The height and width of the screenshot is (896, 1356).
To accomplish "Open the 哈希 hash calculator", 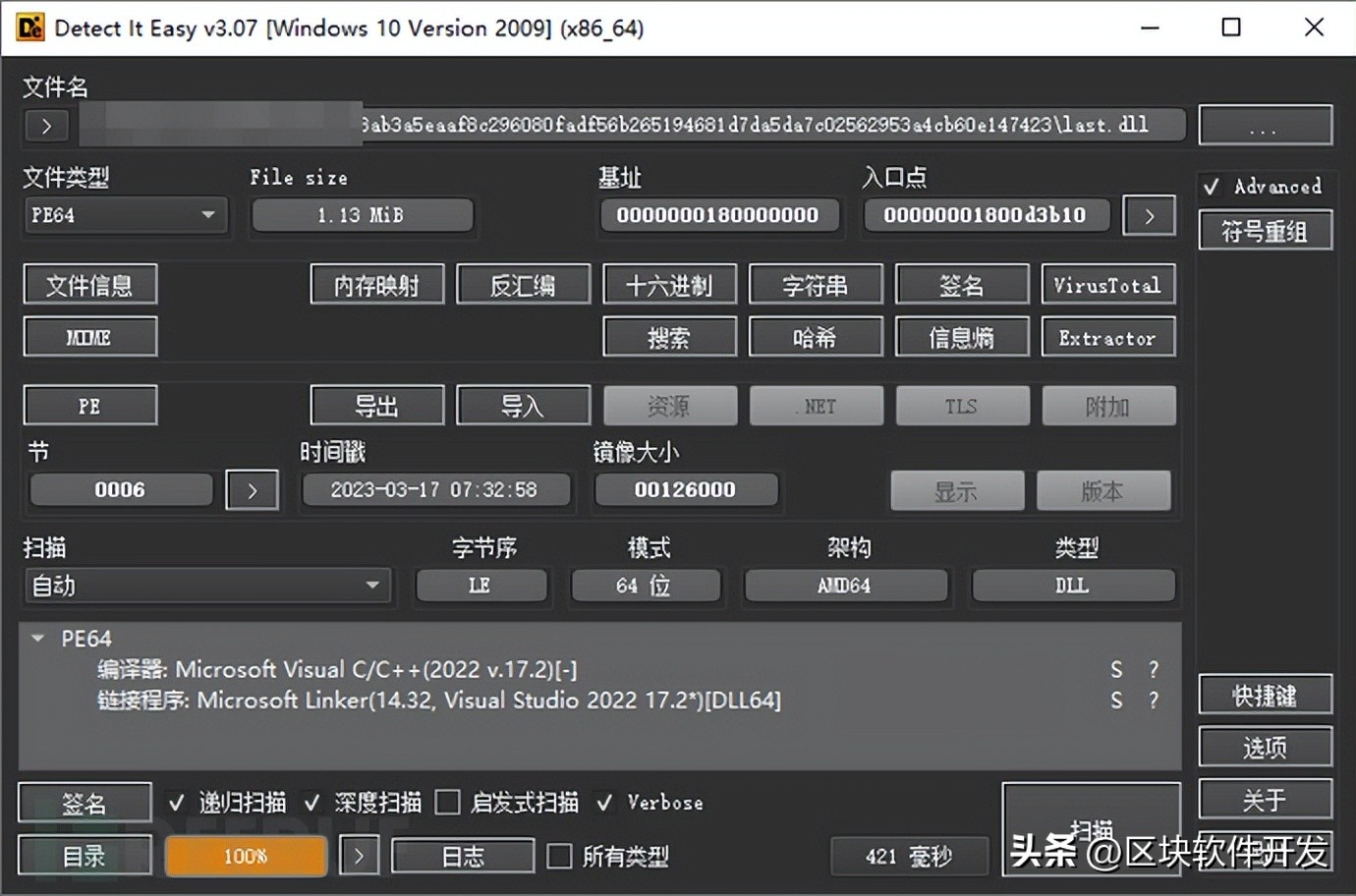I will pyautogui.click(x=816, y=337).
